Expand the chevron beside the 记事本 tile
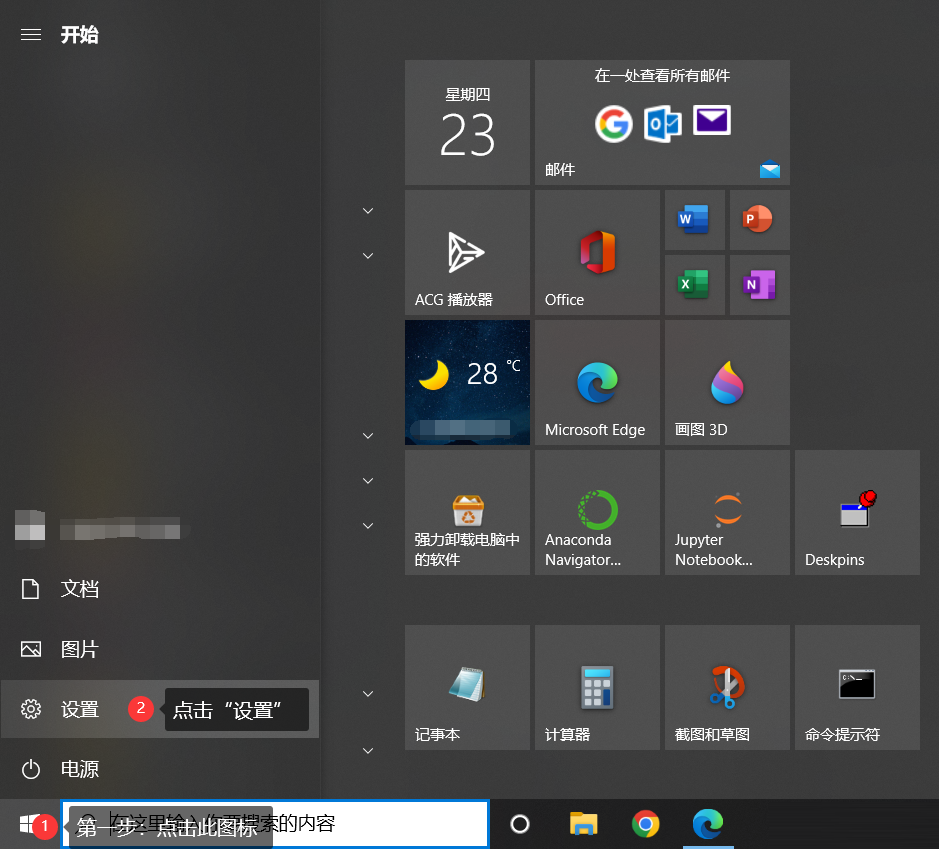 [x=368, y=694]
